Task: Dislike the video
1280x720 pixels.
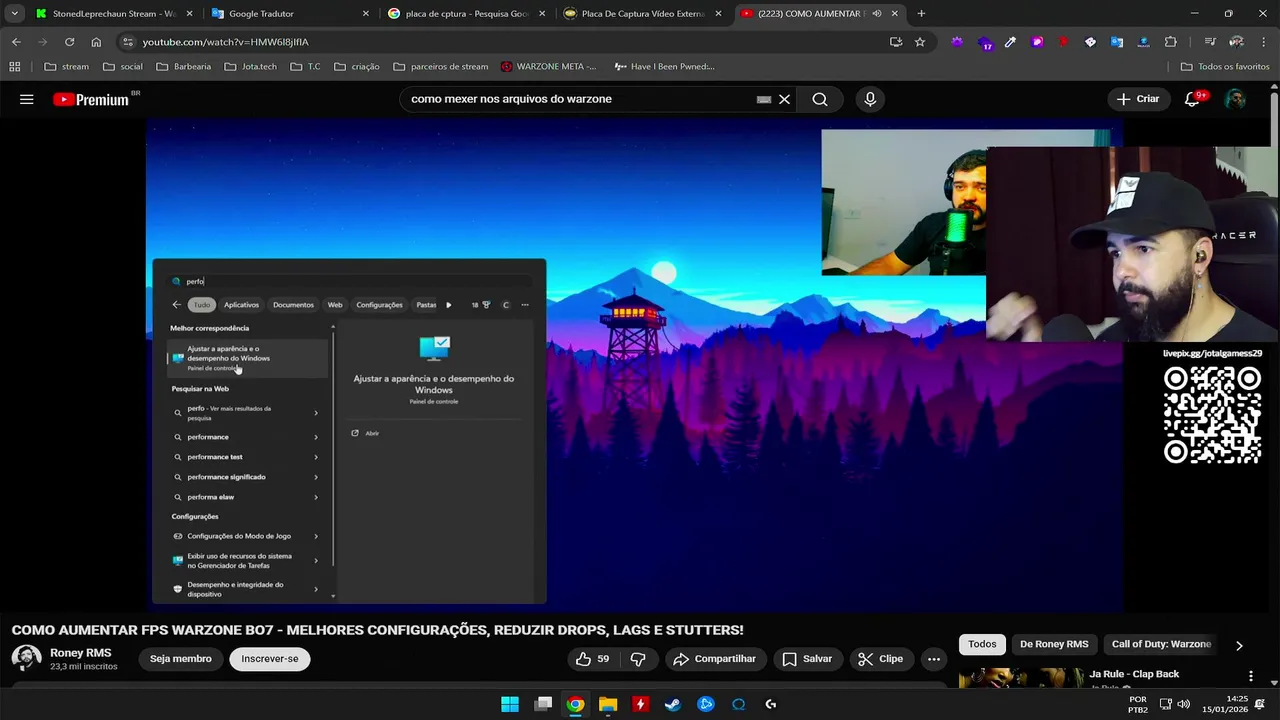Action: [638, 659]
